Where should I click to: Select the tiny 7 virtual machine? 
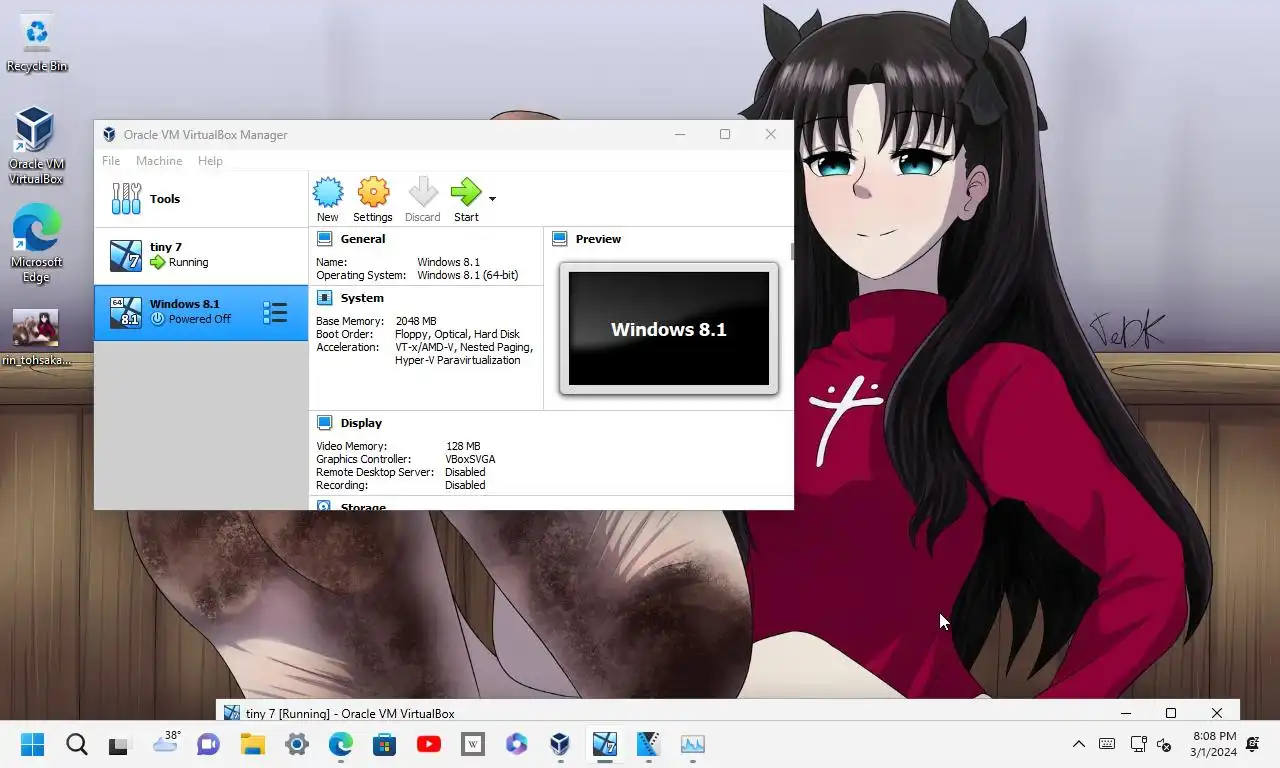201,255
